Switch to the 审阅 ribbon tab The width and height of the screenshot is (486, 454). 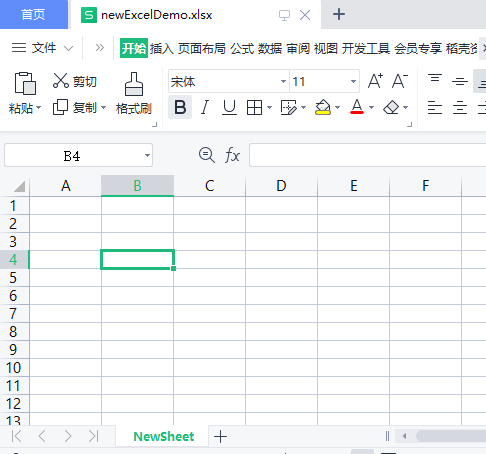298,49
